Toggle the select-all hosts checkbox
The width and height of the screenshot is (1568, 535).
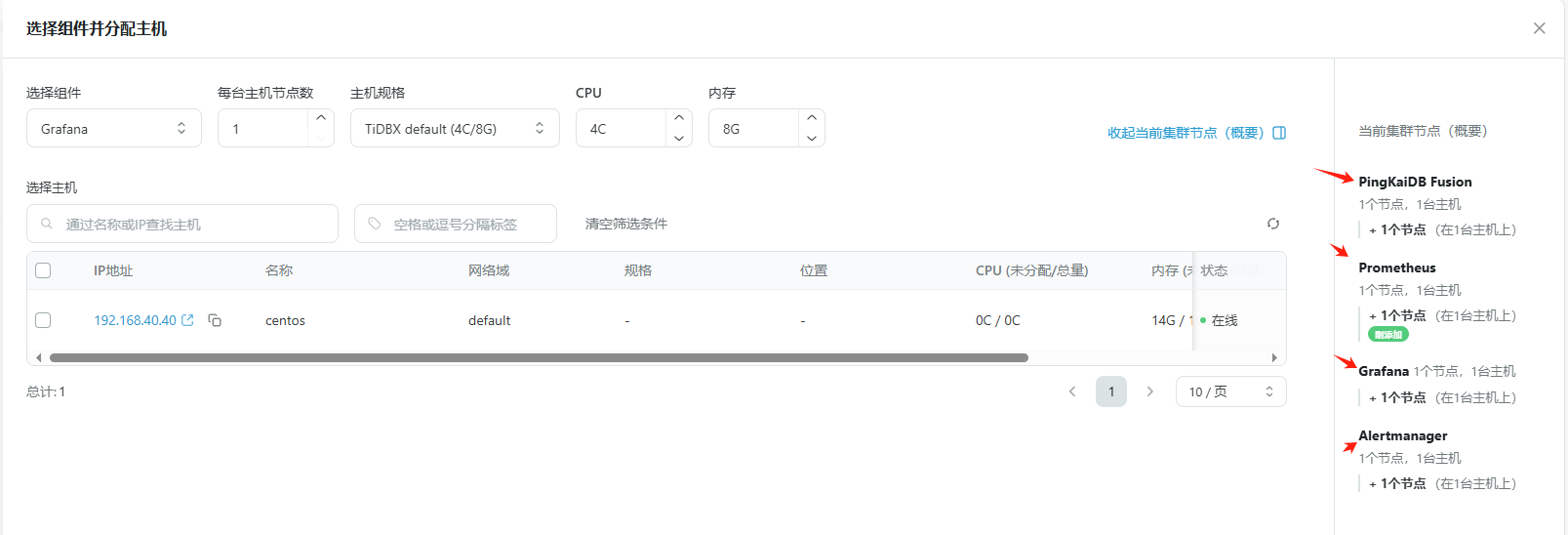coord(43,270)
